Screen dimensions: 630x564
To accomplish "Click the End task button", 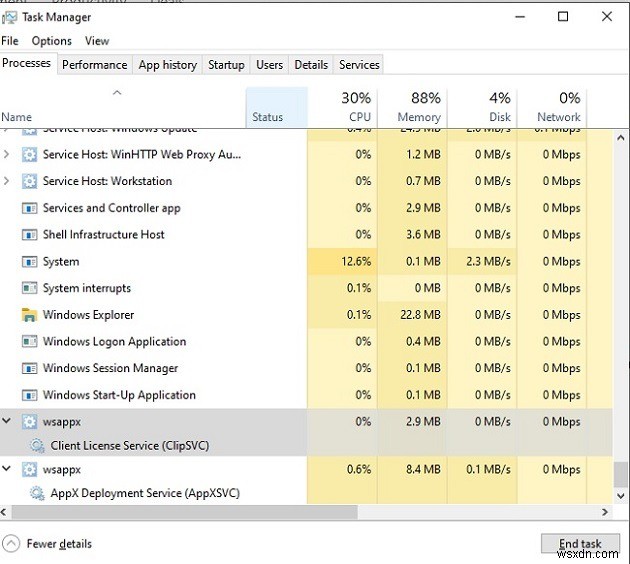I will click(580, 544).
